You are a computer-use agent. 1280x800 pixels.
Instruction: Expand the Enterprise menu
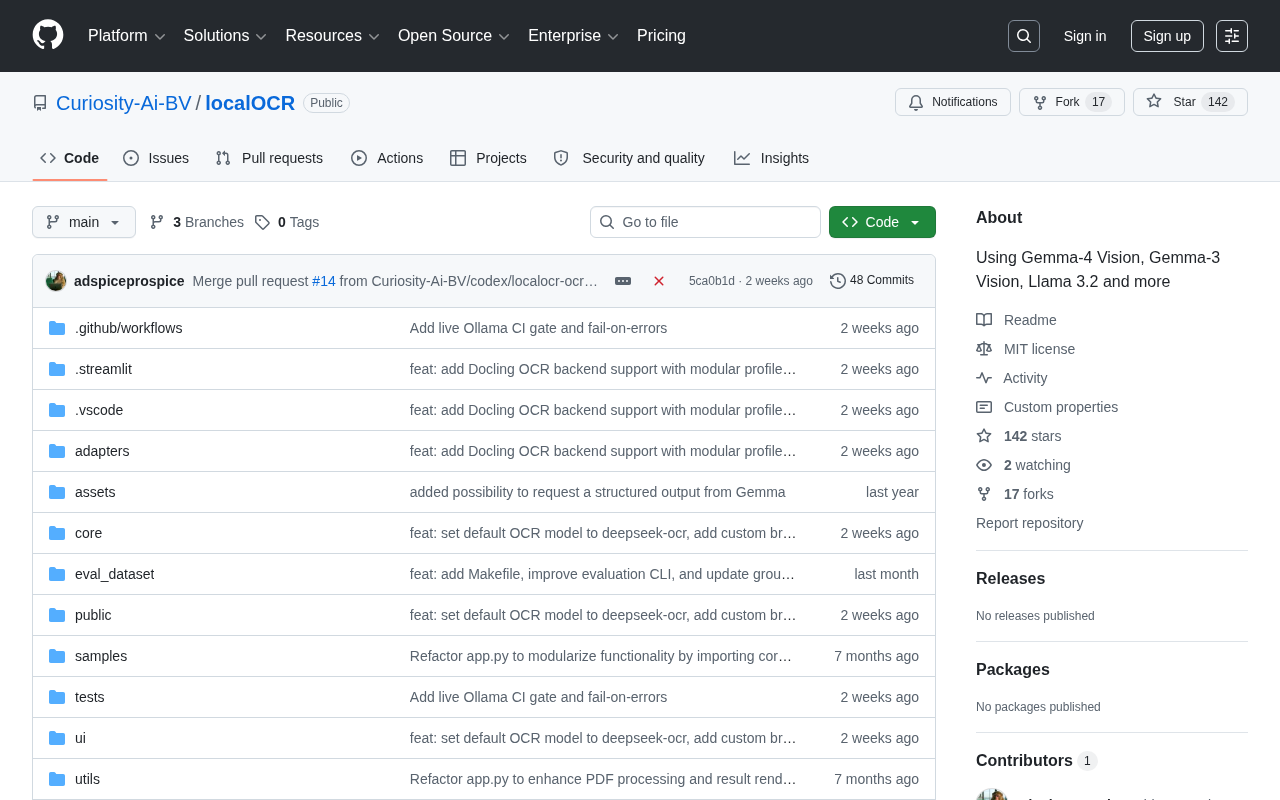point(574,36)
